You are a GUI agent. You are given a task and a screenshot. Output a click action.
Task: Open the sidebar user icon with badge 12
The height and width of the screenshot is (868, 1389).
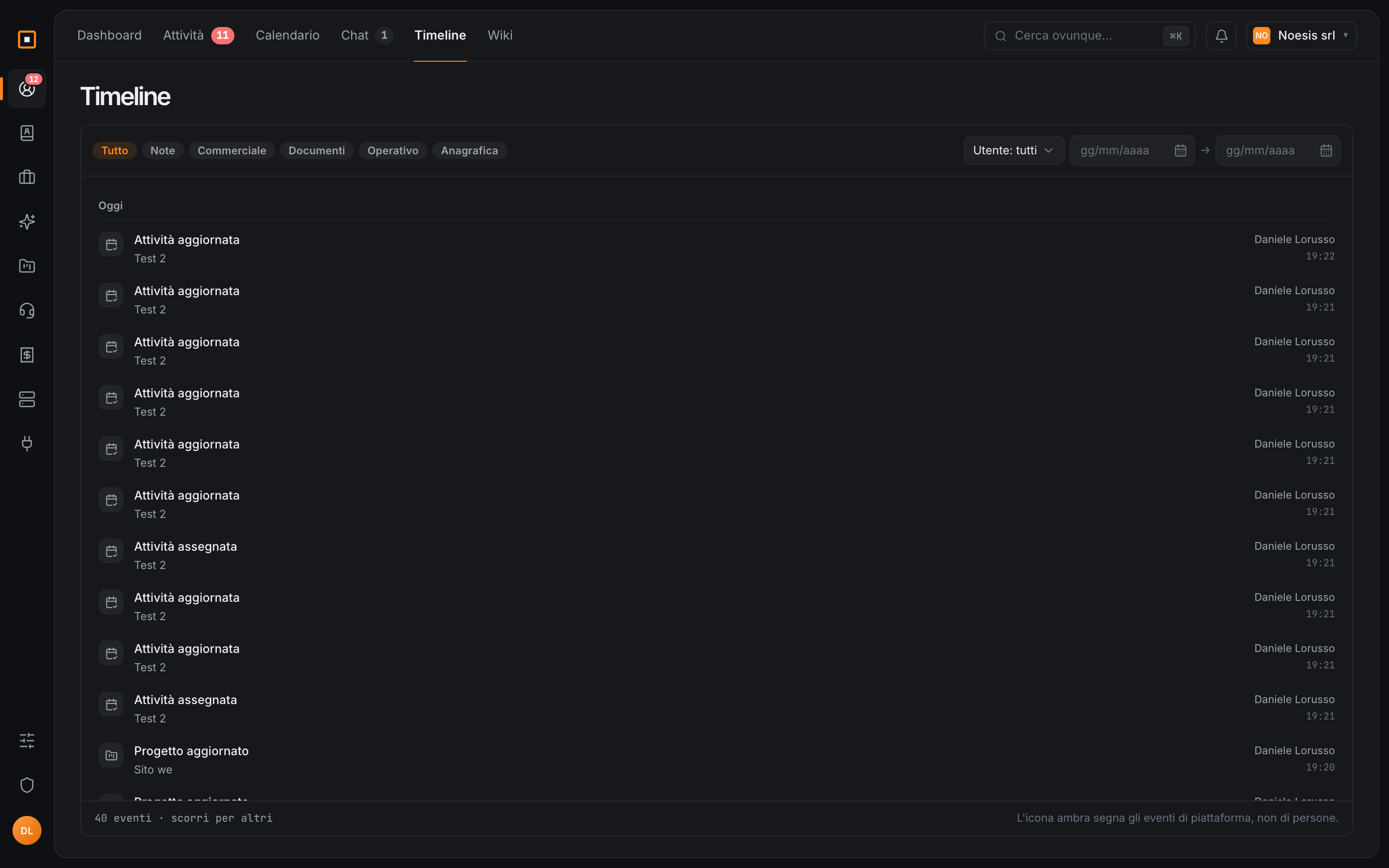[x=27, y=89]
